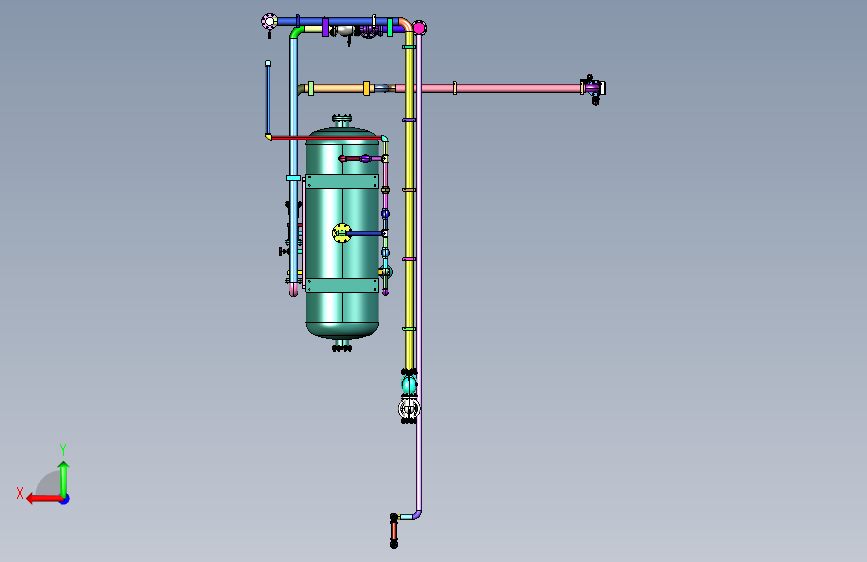
Task: Select the upper green support band on tank
Action: click(x=342, y=181)
